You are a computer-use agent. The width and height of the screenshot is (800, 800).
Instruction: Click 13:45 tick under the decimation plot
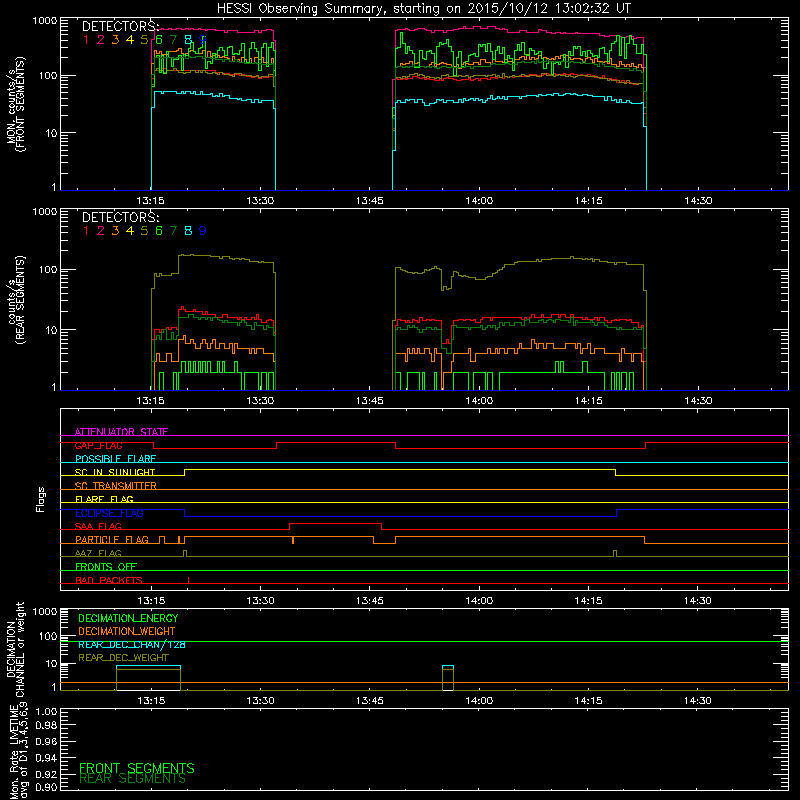369,701
